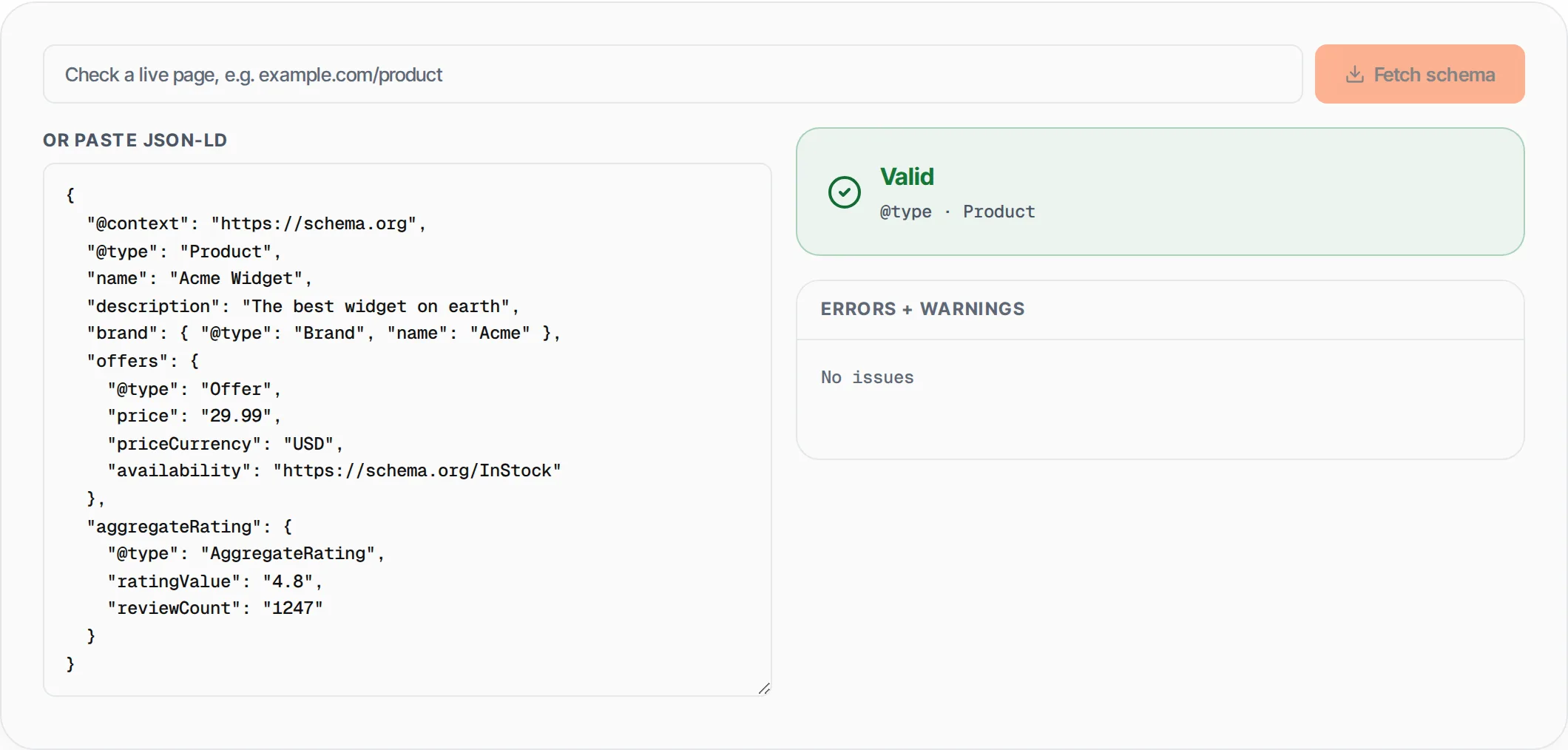
Task: Click the "@context" line in the JSON
Action: pyautogui.click(x=256, y=223)
